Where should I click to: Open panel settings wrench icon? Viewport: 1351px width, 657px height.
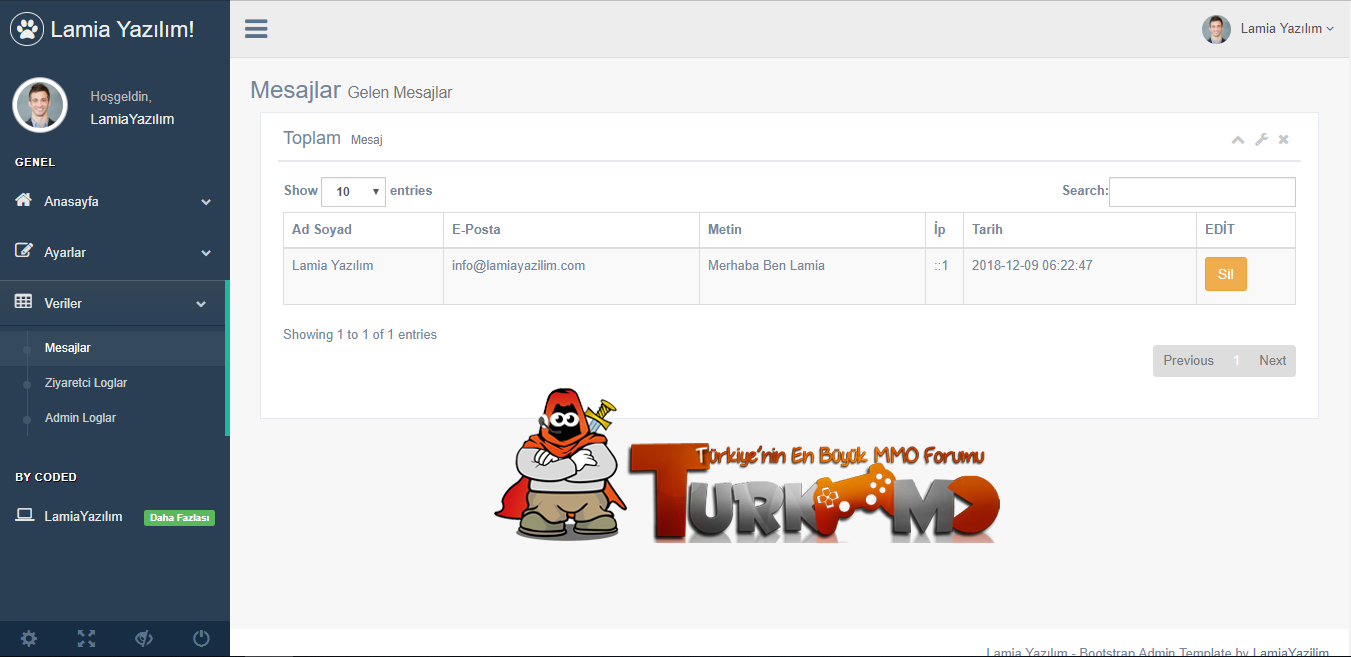point(1261,140)
